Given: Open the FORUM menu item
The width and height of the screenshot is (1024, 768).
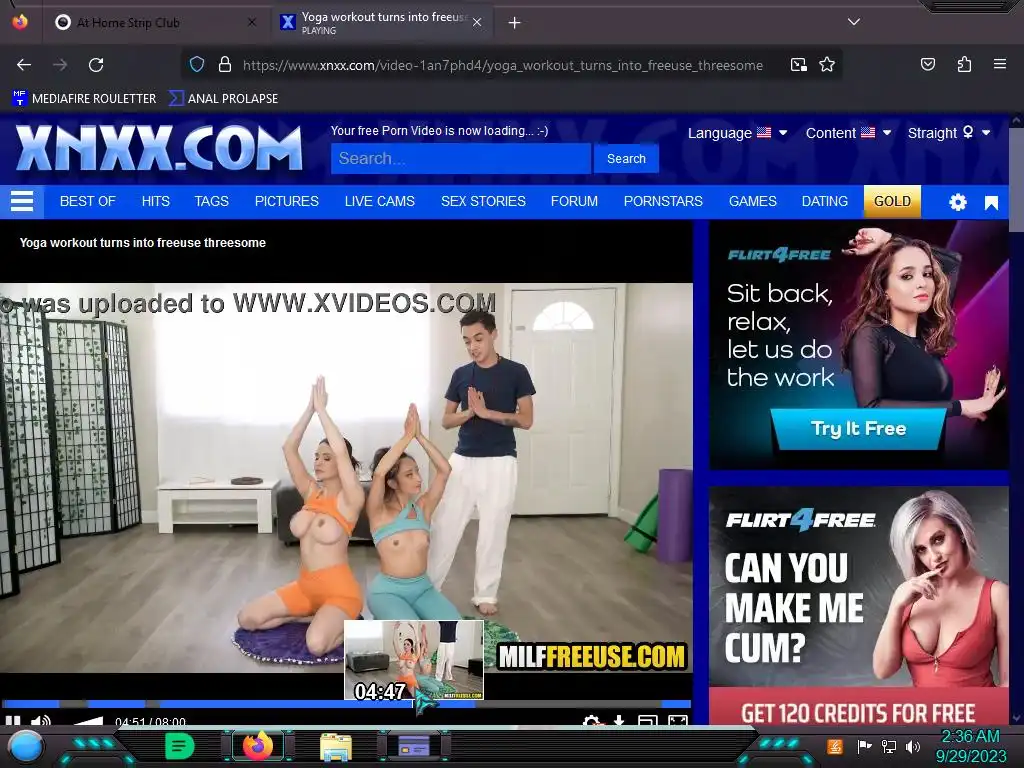Looking at the screenshot, I should point(574,201).
